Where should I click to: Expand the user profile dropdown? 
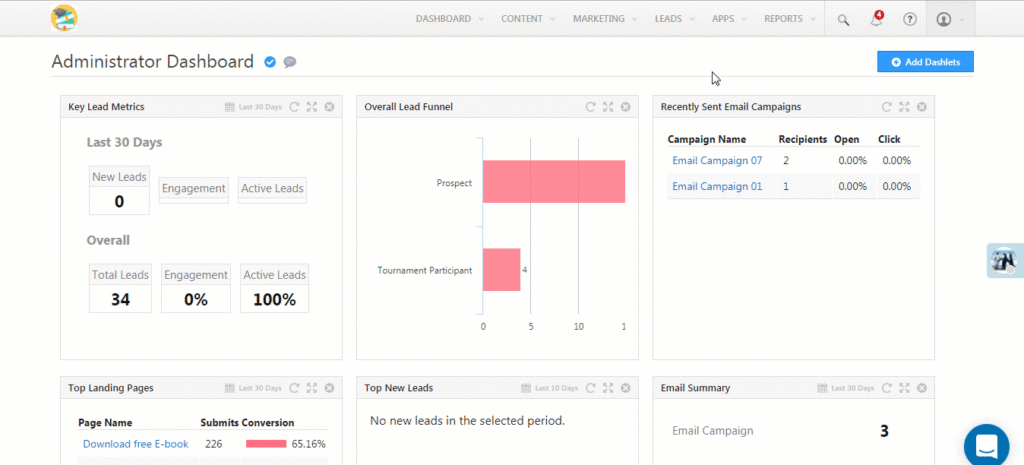coord(950,19)
